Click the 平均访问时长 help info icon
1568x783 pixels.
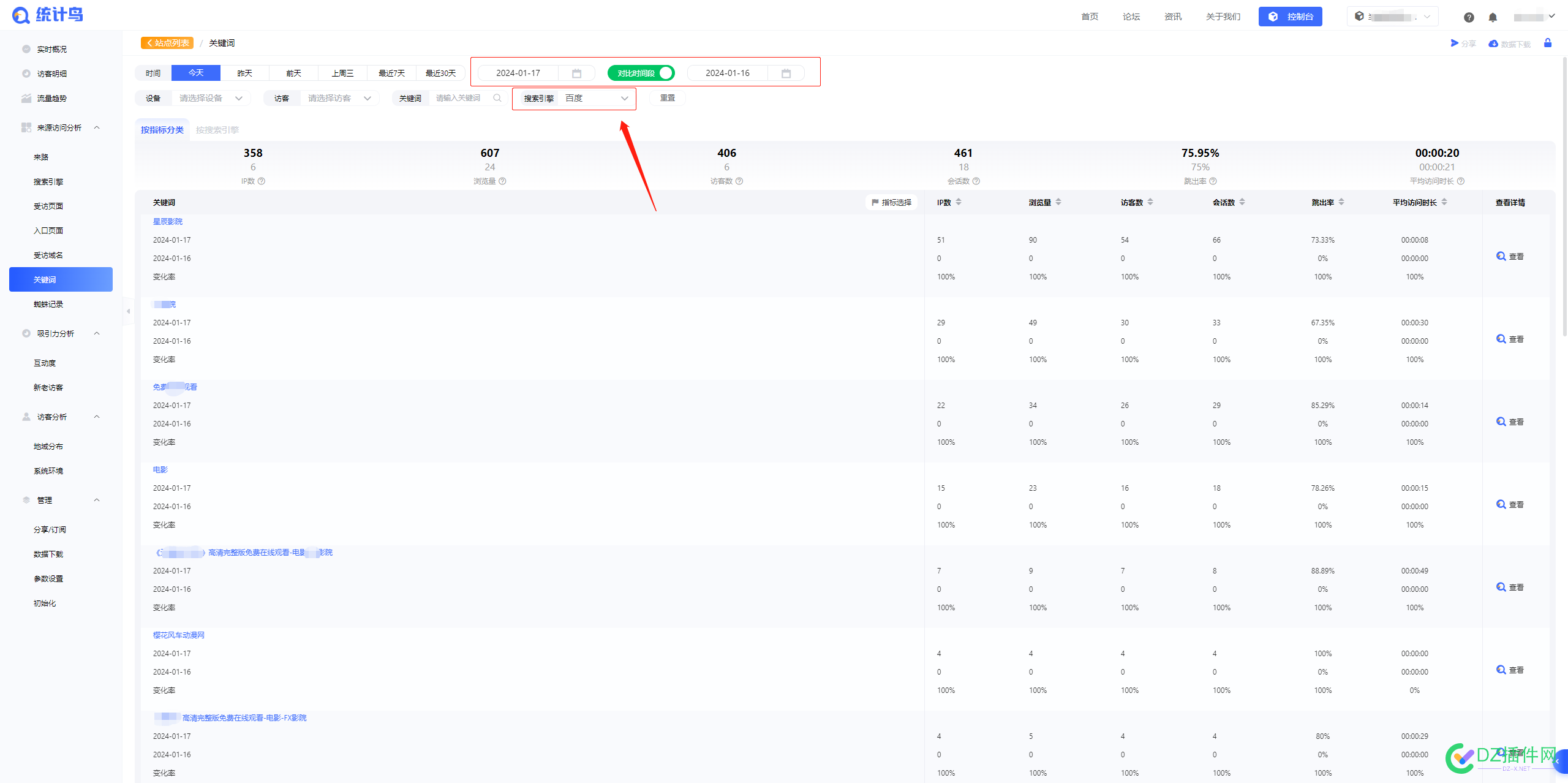(1461, 181)
